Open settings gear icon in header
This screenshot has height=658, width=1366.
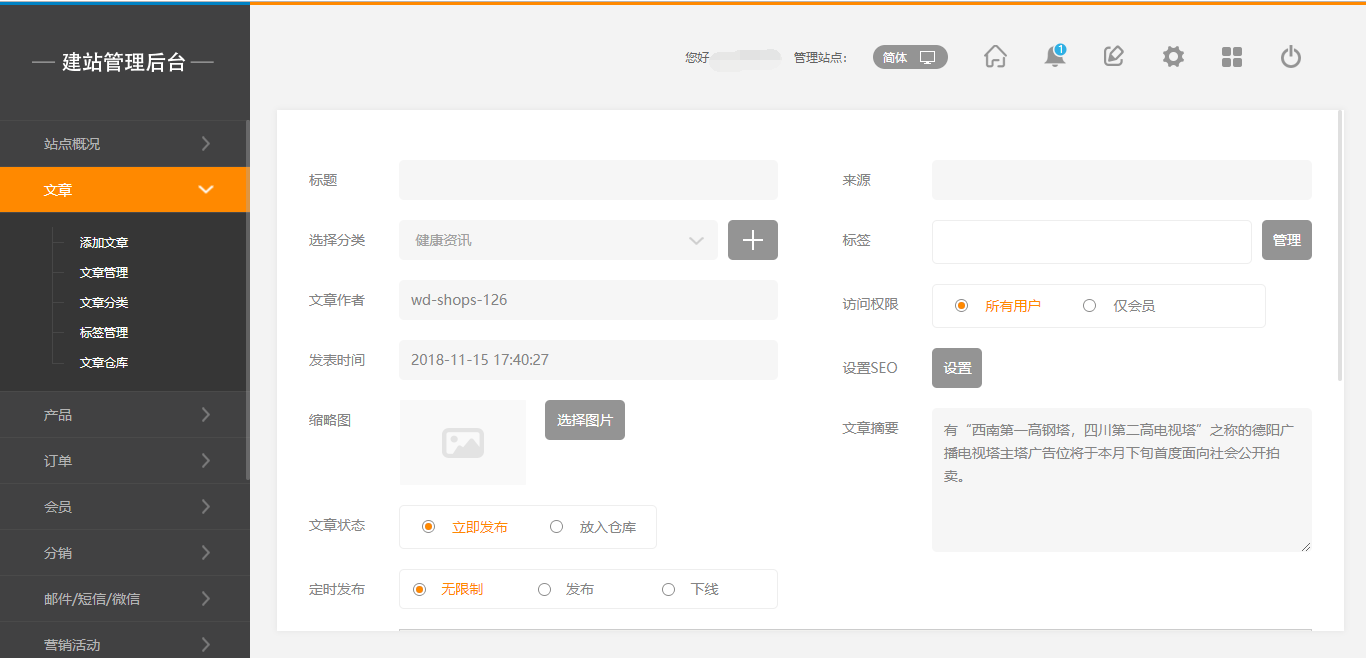coord(1173,57)
